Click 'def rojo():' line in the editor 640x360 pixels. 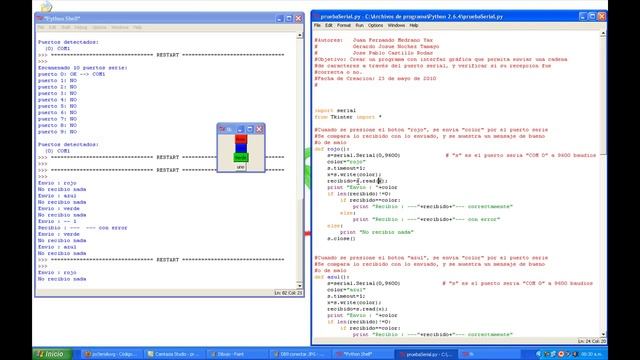click(x=331, y=149)
